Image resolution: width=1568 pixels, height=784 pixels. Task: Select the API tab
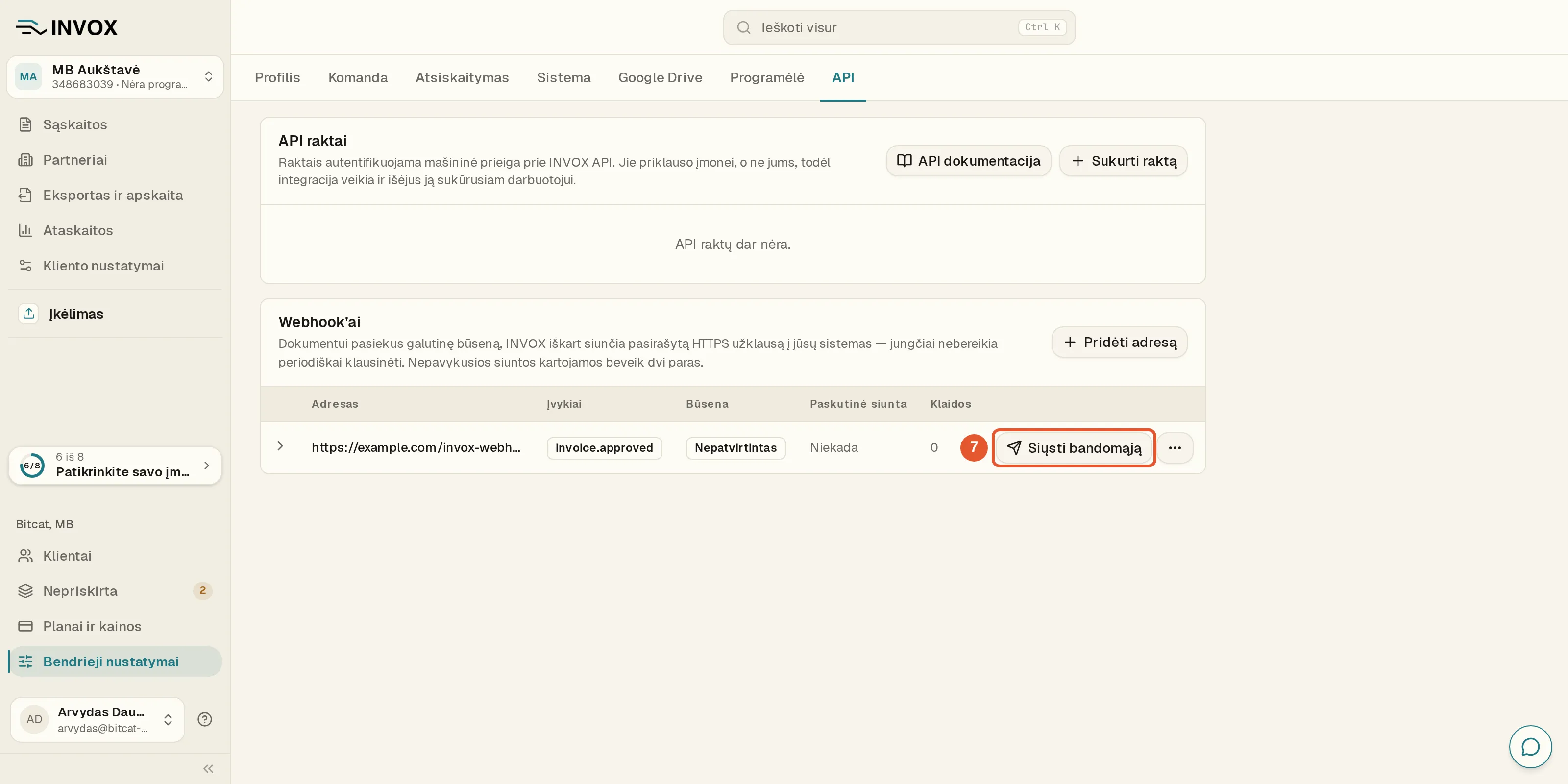tap(843, 78)
